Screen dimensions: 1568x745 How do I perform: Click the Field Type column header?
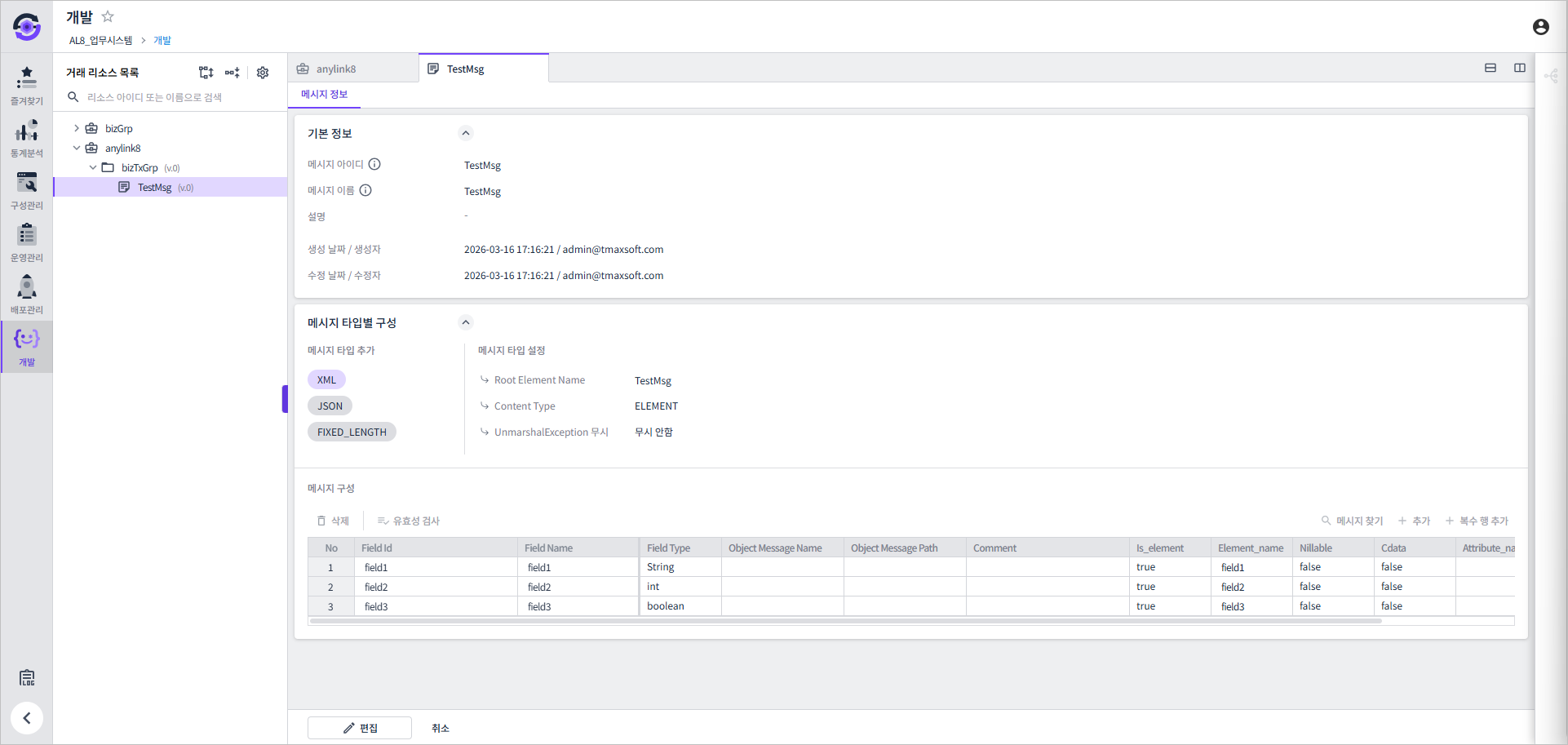680,548
